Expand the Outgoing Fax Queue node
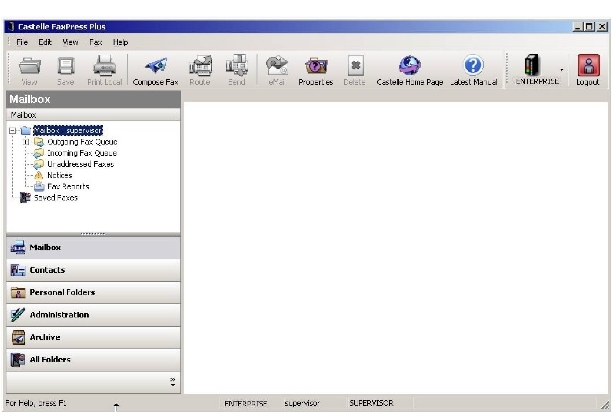615x416 pixels. [26, 142]
